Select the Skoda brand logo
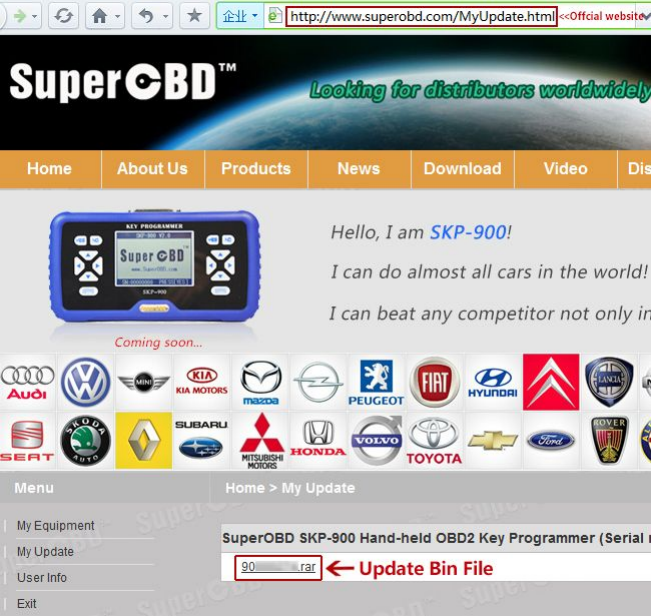Image resolution: width=653 pixels, height=616 pixels. point(85,441)
